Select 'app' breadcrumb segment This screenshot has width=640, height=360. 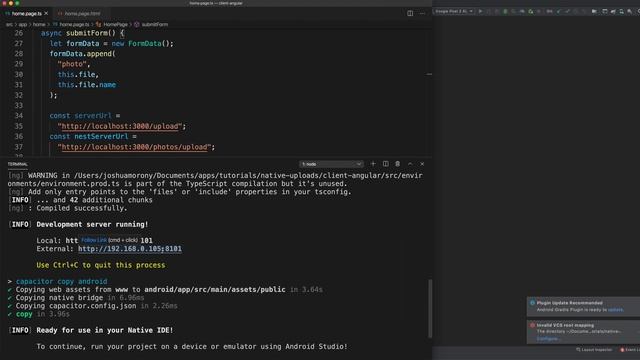pyautogui.click(x=22, y=24)
